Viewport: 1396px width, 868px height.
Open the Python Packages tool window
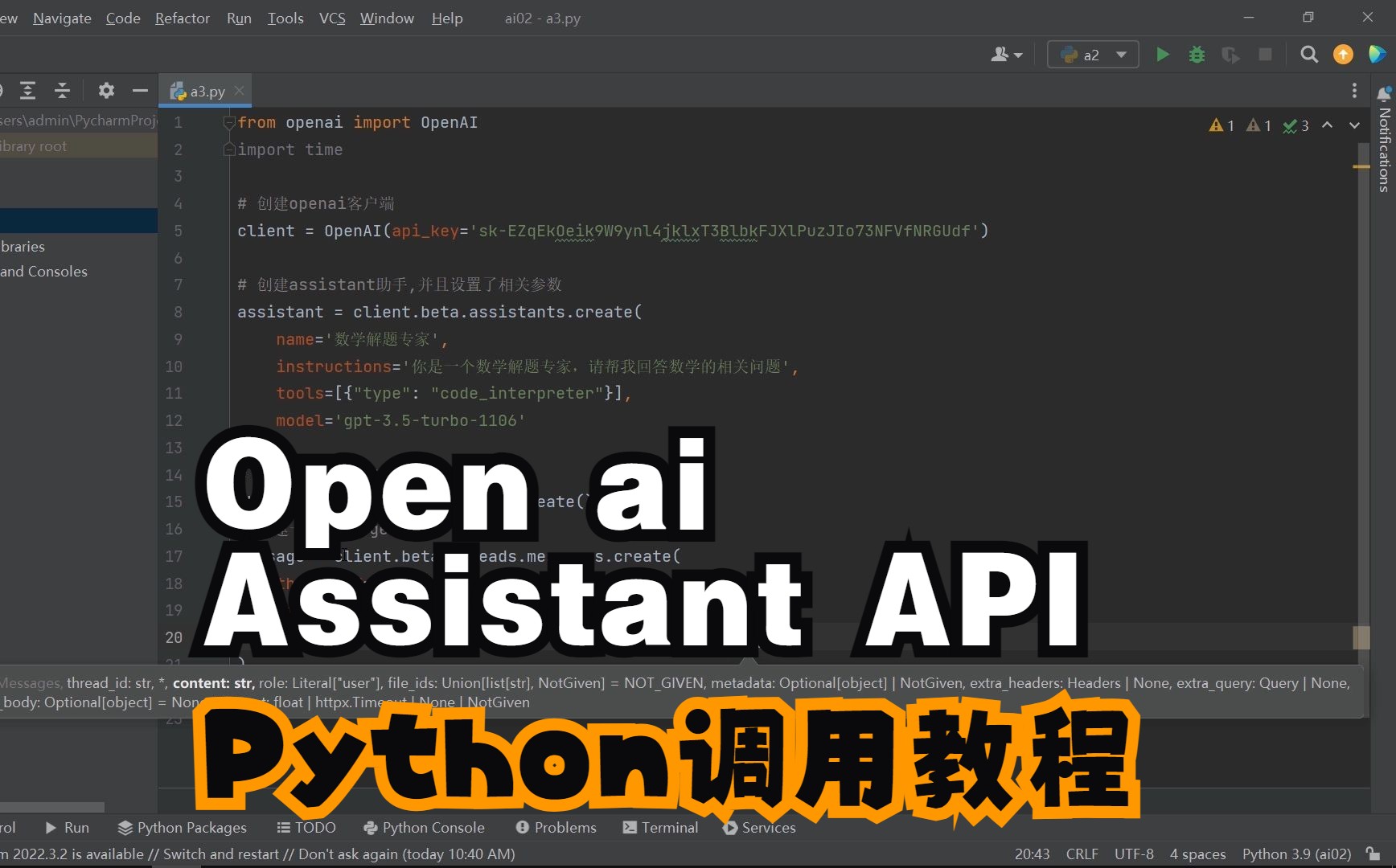[183, 827]
